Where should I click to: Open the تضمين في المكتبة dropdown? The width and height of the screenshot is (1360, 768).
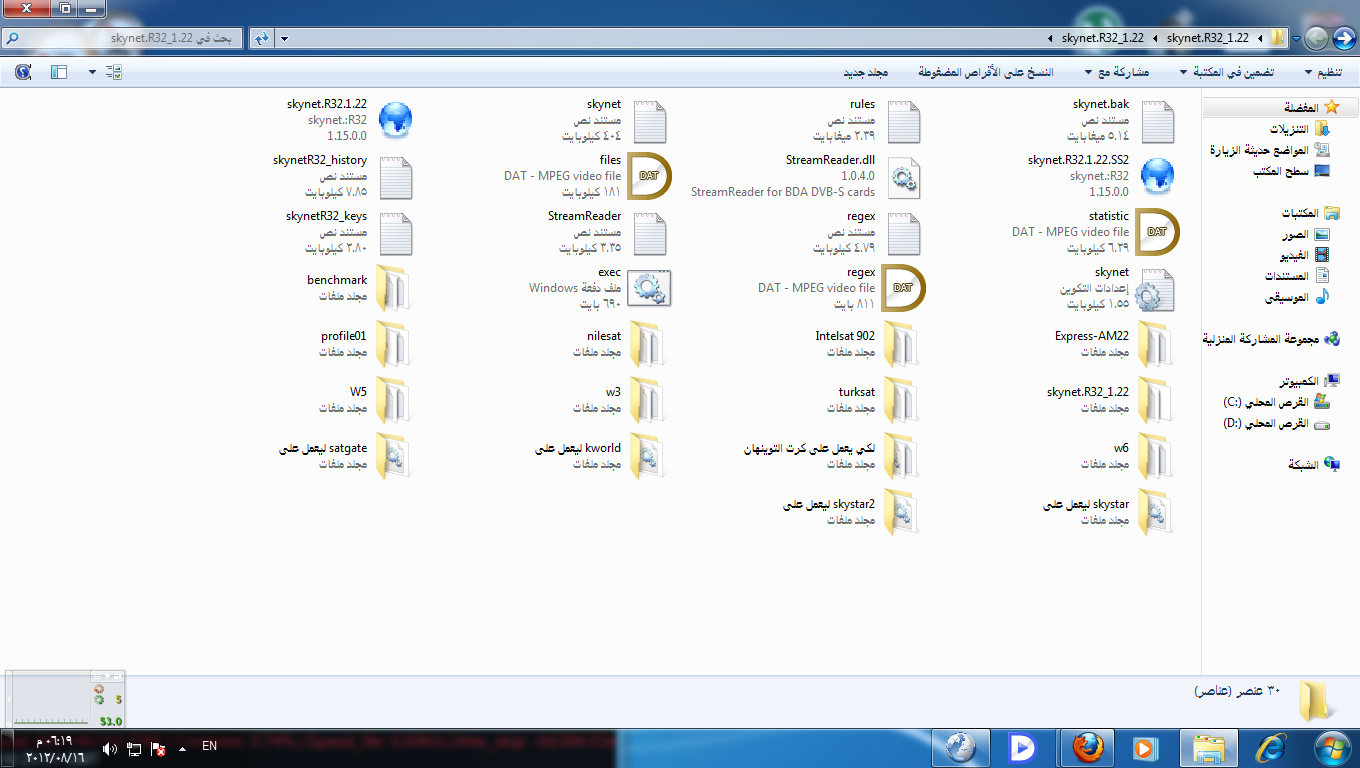click(1227, 73)
